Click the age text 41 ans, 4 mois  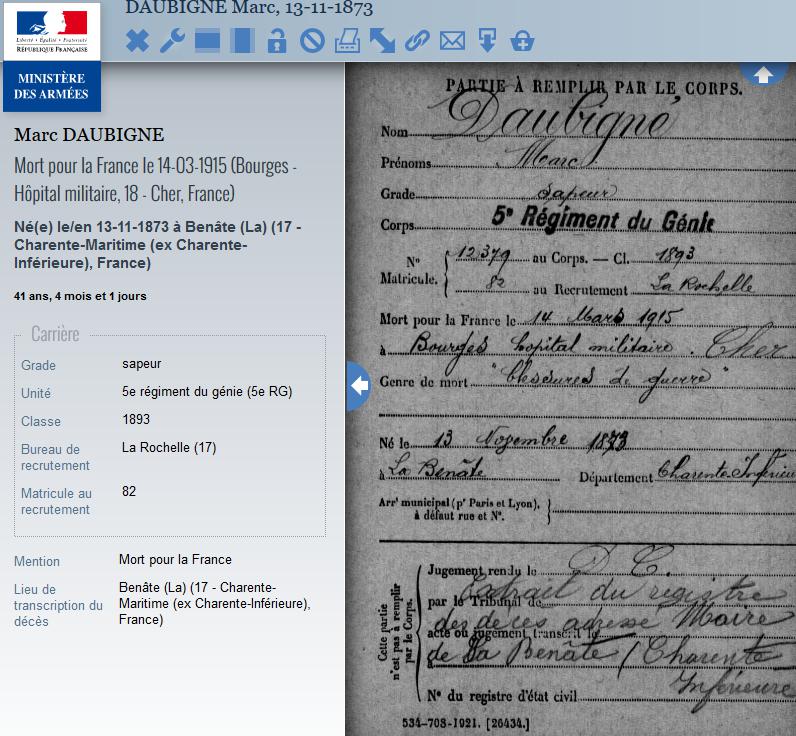pos(80,296)
